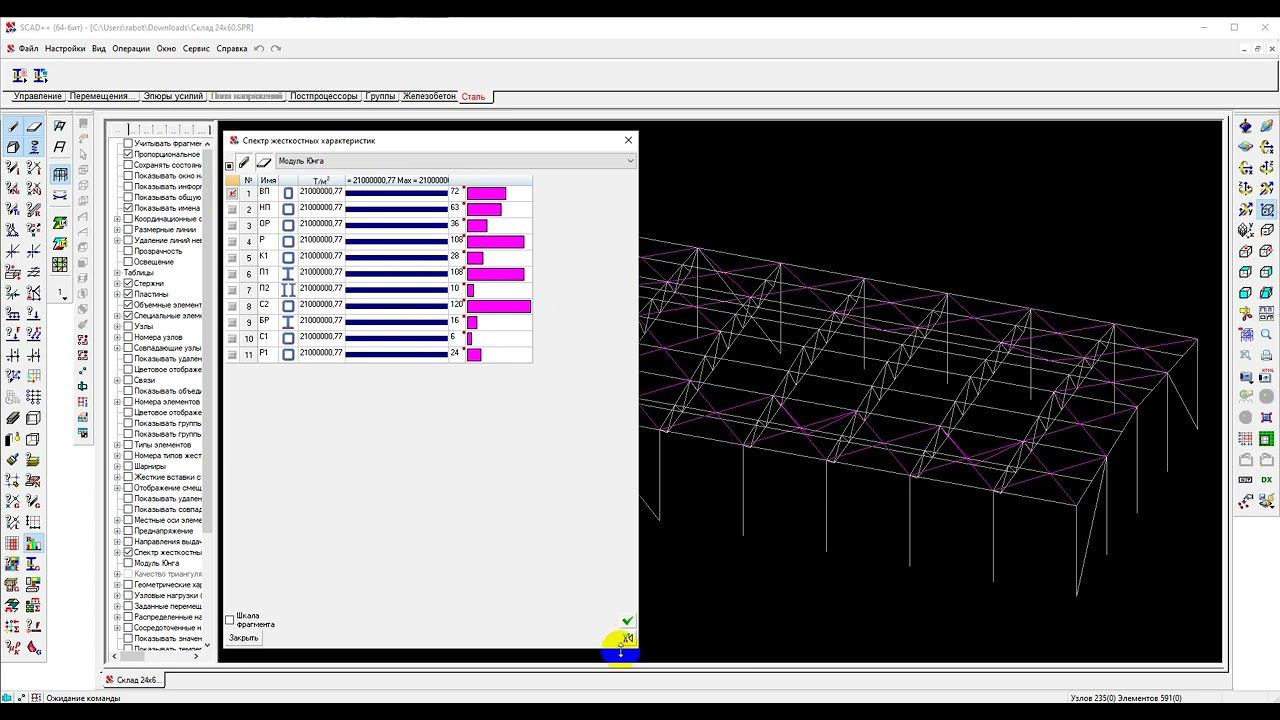Click the magenta bar for row С2
Viewport: 1280px width, 720px height.
click(x=498, y=306)
